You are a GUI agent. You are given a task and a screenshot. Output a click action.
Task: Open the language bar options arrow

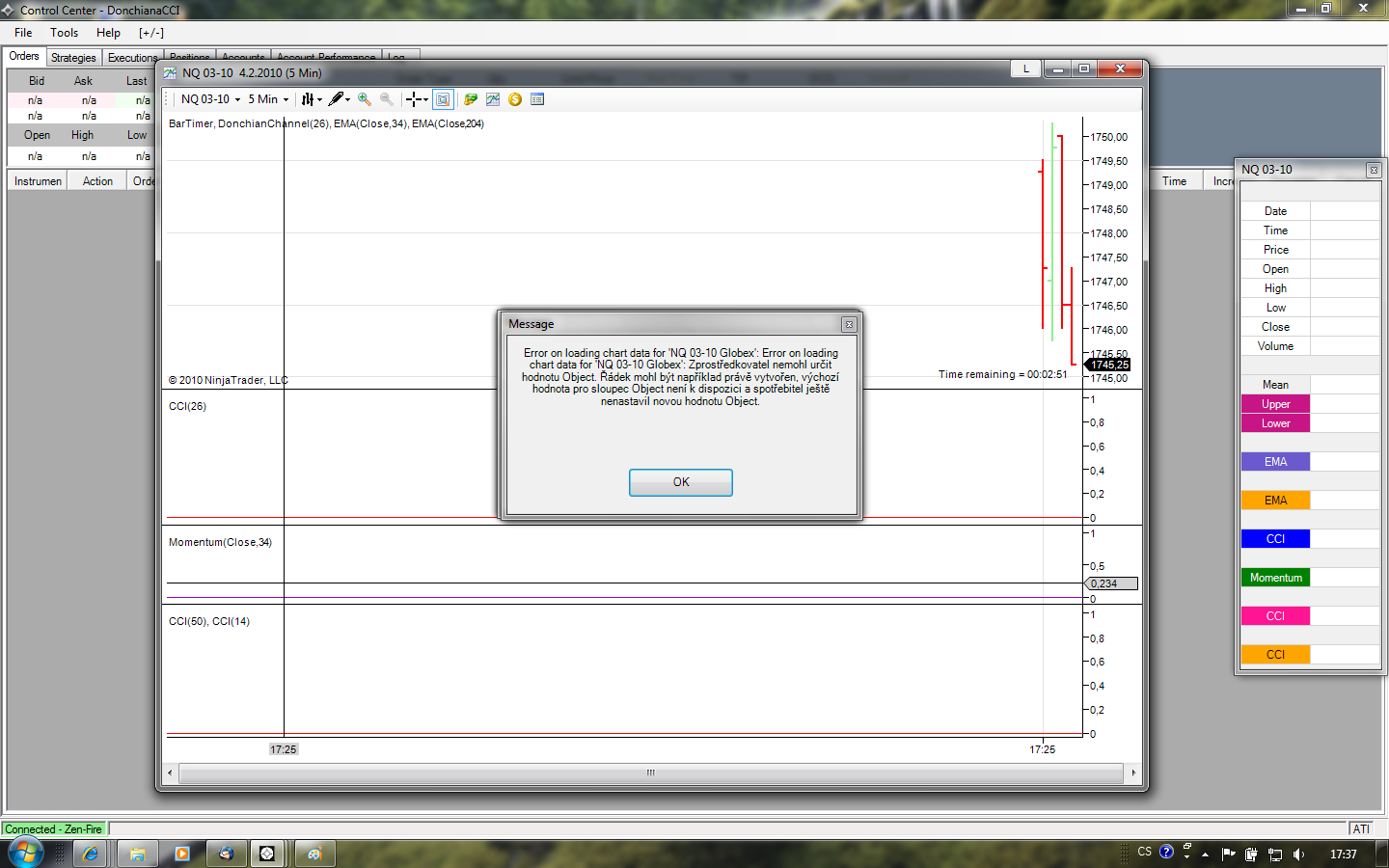[1186, 856]
